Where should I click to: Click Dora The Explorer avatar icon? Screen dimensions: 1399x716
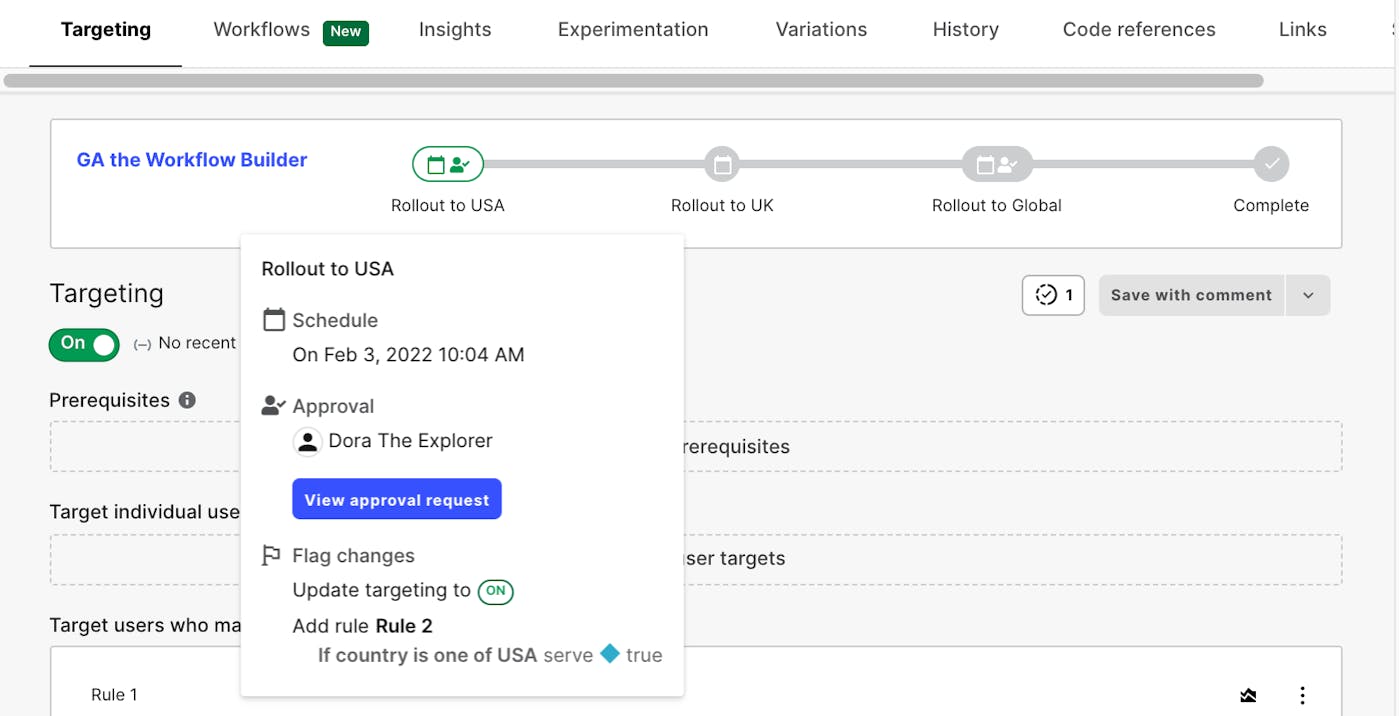click(307, 441)
